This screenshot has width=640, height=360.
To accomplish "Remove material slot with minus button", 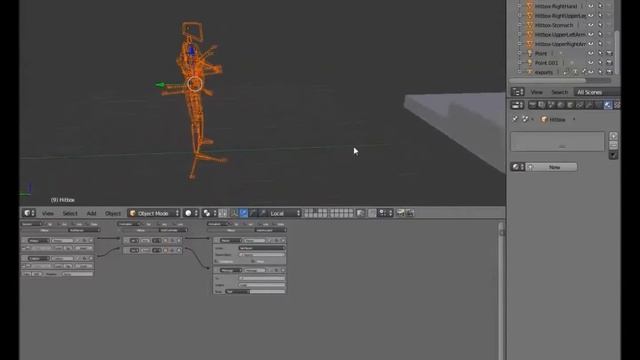I will [613, 145].
